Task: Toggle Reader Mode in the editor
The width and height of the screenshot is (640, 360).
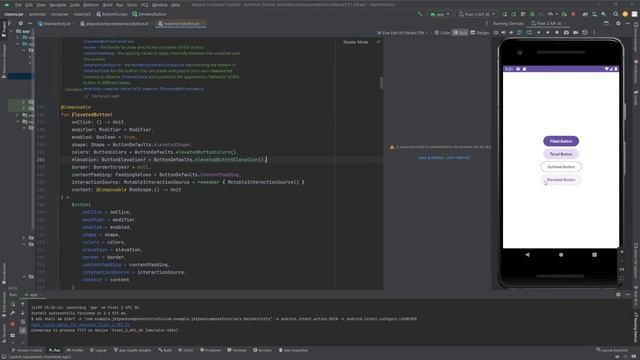Action: coord(356,42)
